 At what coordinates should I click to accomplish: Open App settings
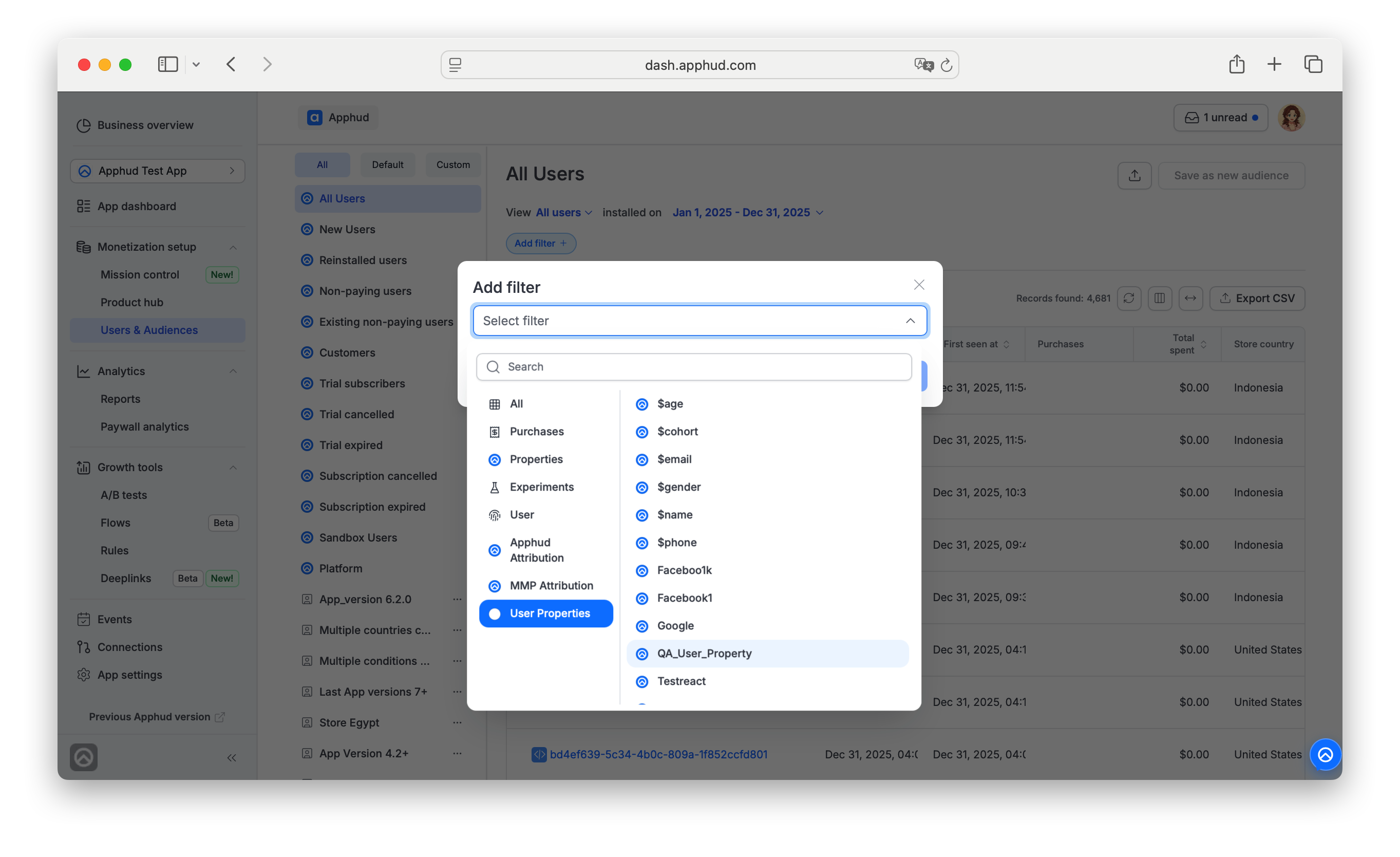coord(157,675)
